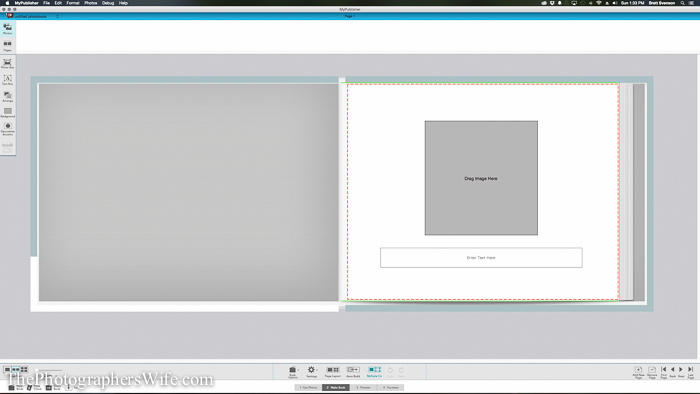Switch to single page view icon
Screen dimensions: 700x394
click(7, 369)
